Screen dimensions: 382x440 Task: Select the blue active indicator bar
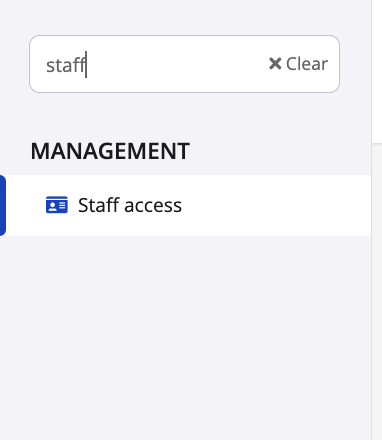click(x=3, y=205)
